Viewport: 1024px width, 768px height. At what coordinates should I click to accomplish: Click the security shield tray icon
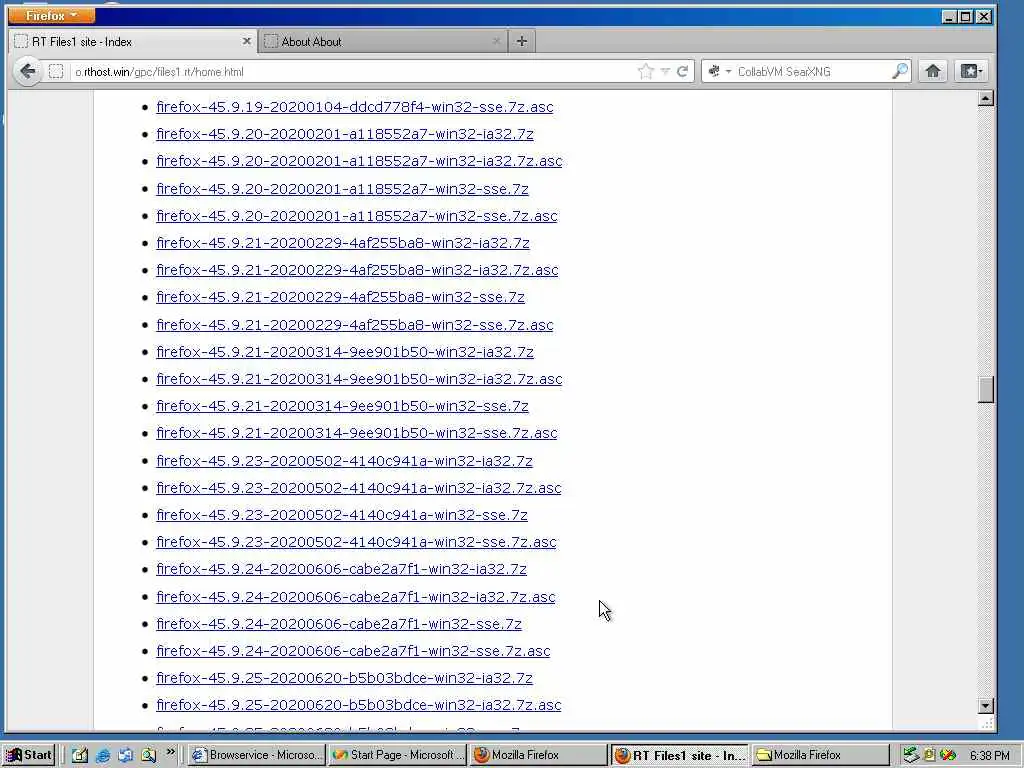coord(948,756)
